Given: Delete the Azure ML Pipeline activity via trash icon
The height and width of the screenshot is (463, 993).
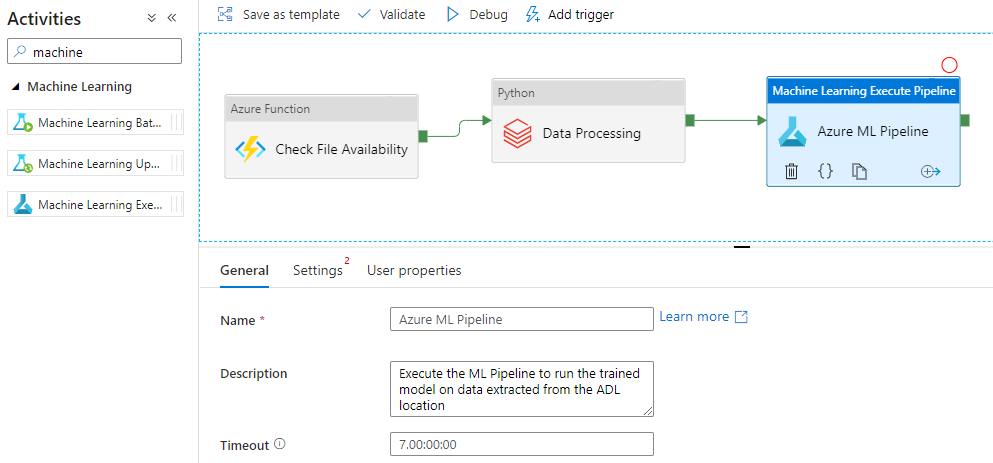Looking at the screenshot, I should point(791,172).
